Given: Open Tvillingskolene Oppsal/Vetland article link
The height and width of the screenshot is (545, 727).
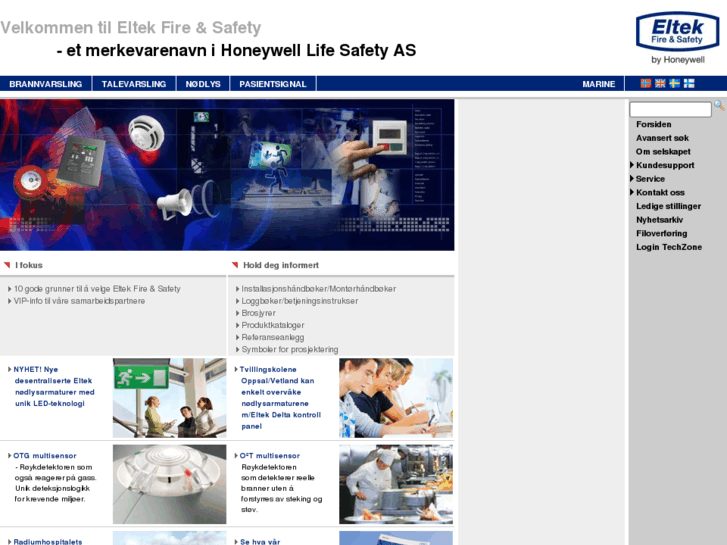Looking at the screenshot, I should click(280, 398).
